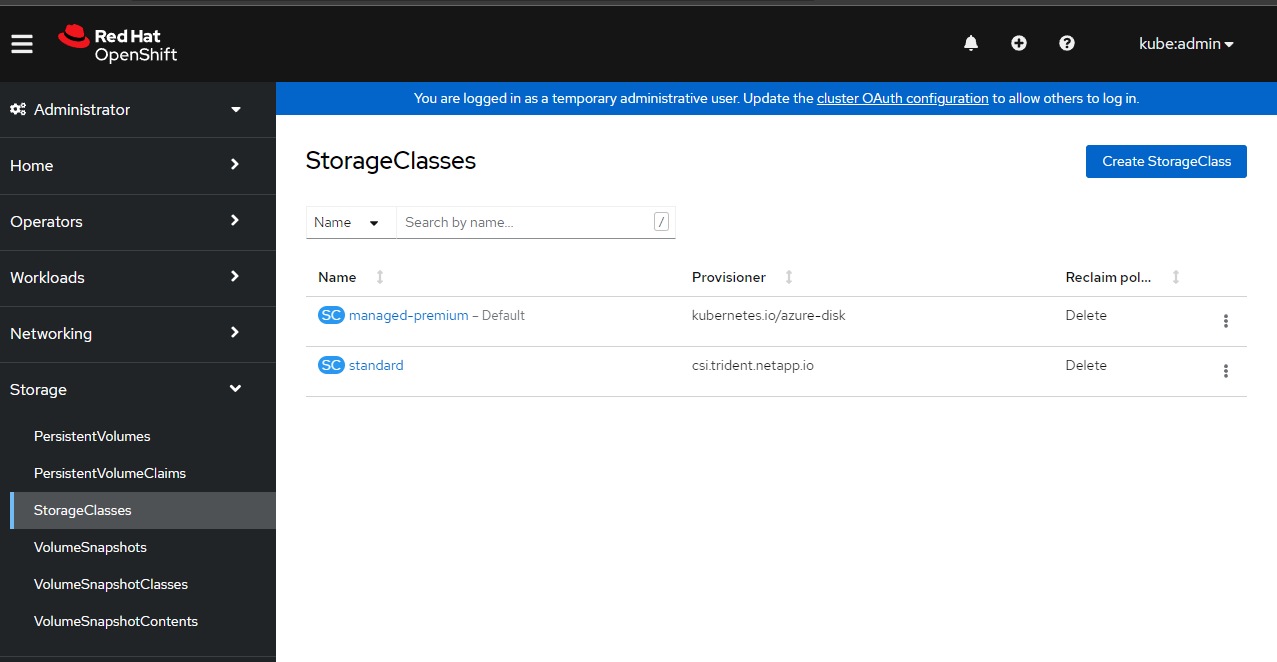Open the standard StorageClass details
The width and height of the screenshot is (1277, 662).
point(375,364)
